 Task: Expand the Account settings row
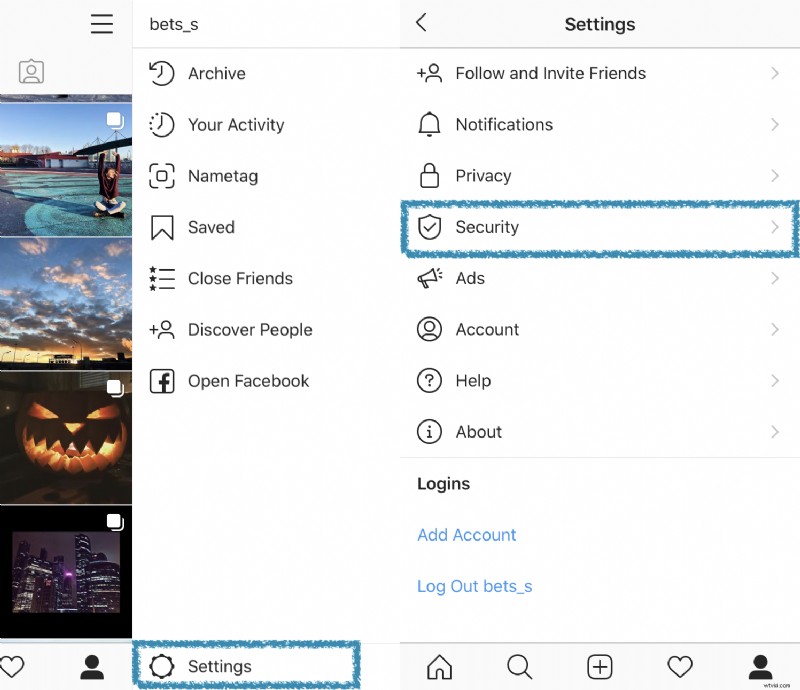600,329
